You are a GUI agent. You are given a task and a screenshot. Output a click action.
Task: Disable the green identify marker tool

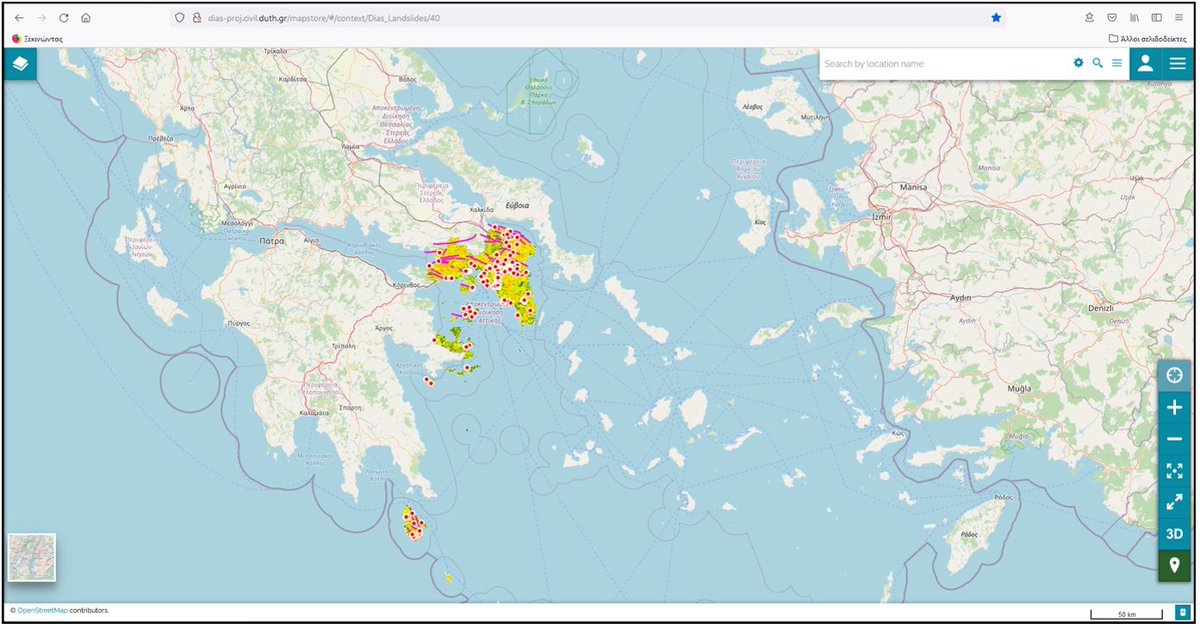1174,565
